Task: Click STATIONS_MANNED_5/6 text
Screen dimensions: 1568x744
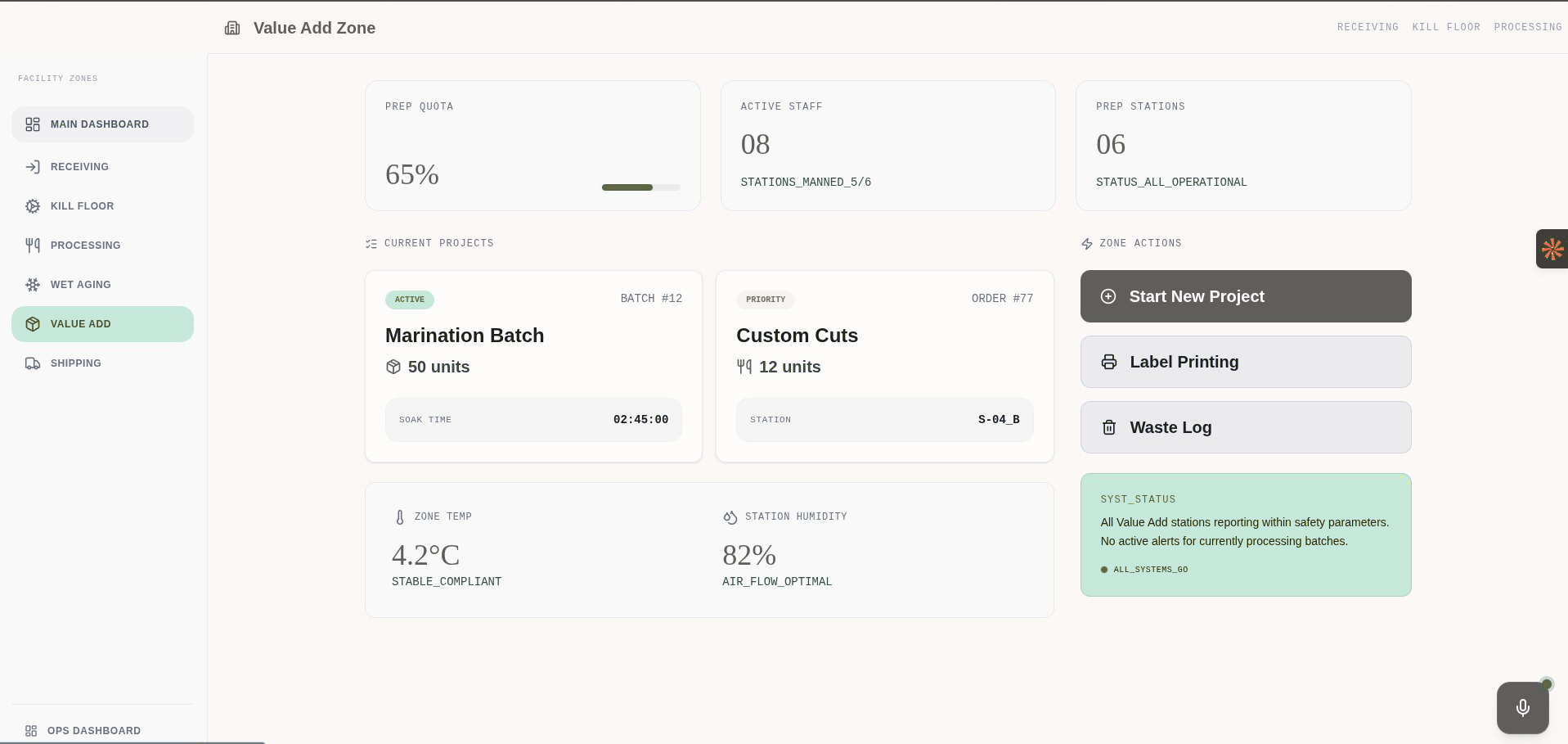Action: coord(806,182)
